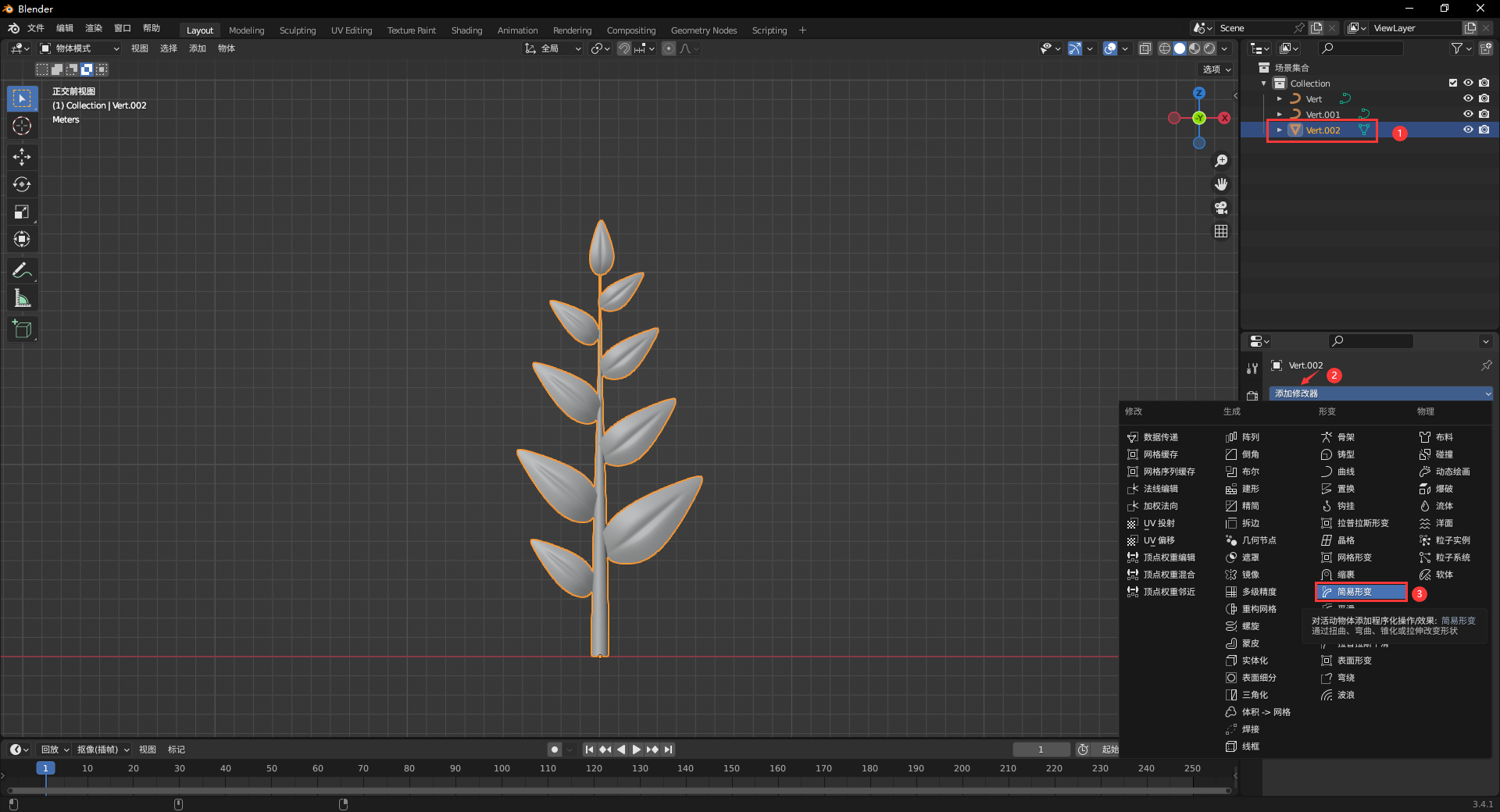Select the Scale tool in left toolbar
This screenshot has width=1500, height=812.
point(22,212)
